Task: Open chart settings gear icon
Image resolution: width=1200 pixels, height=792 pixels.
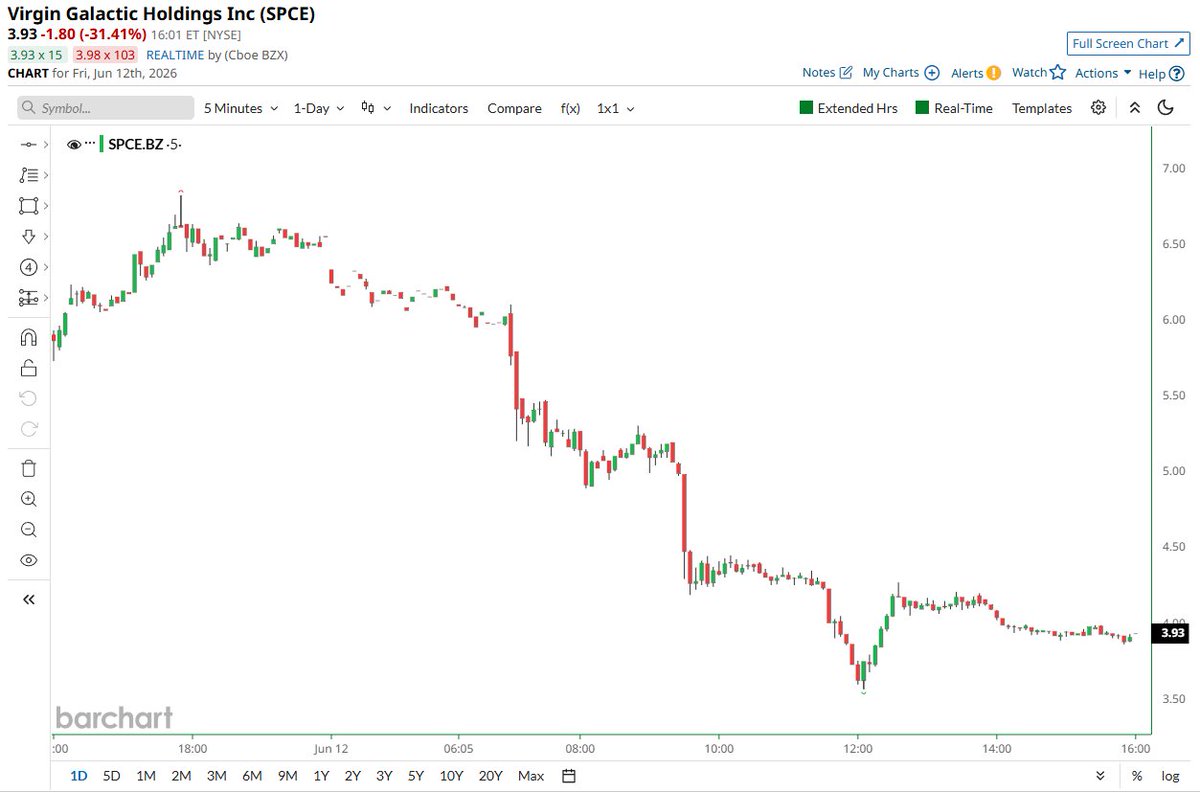Action: [x=1099, y=108]
